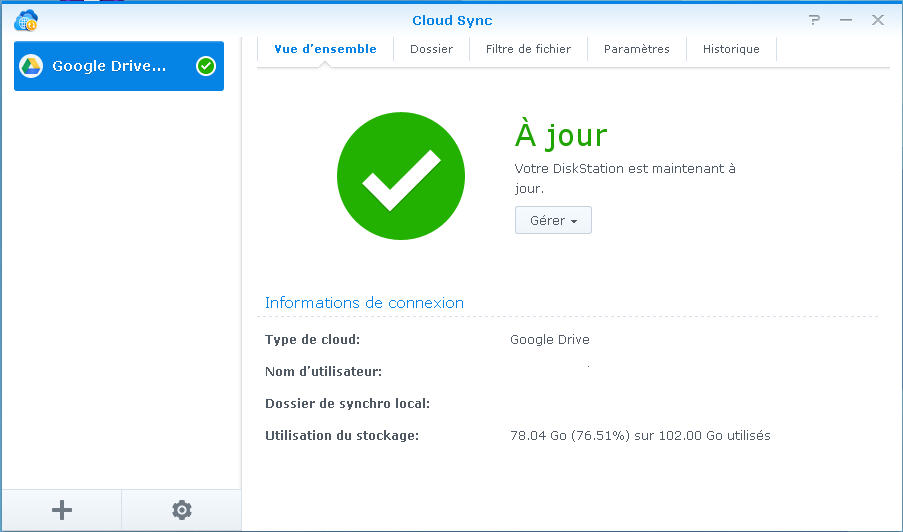The image size is (903, 532).
Task: Go to the Filtre de fichier tab
Action: click(x=528, y=49)
